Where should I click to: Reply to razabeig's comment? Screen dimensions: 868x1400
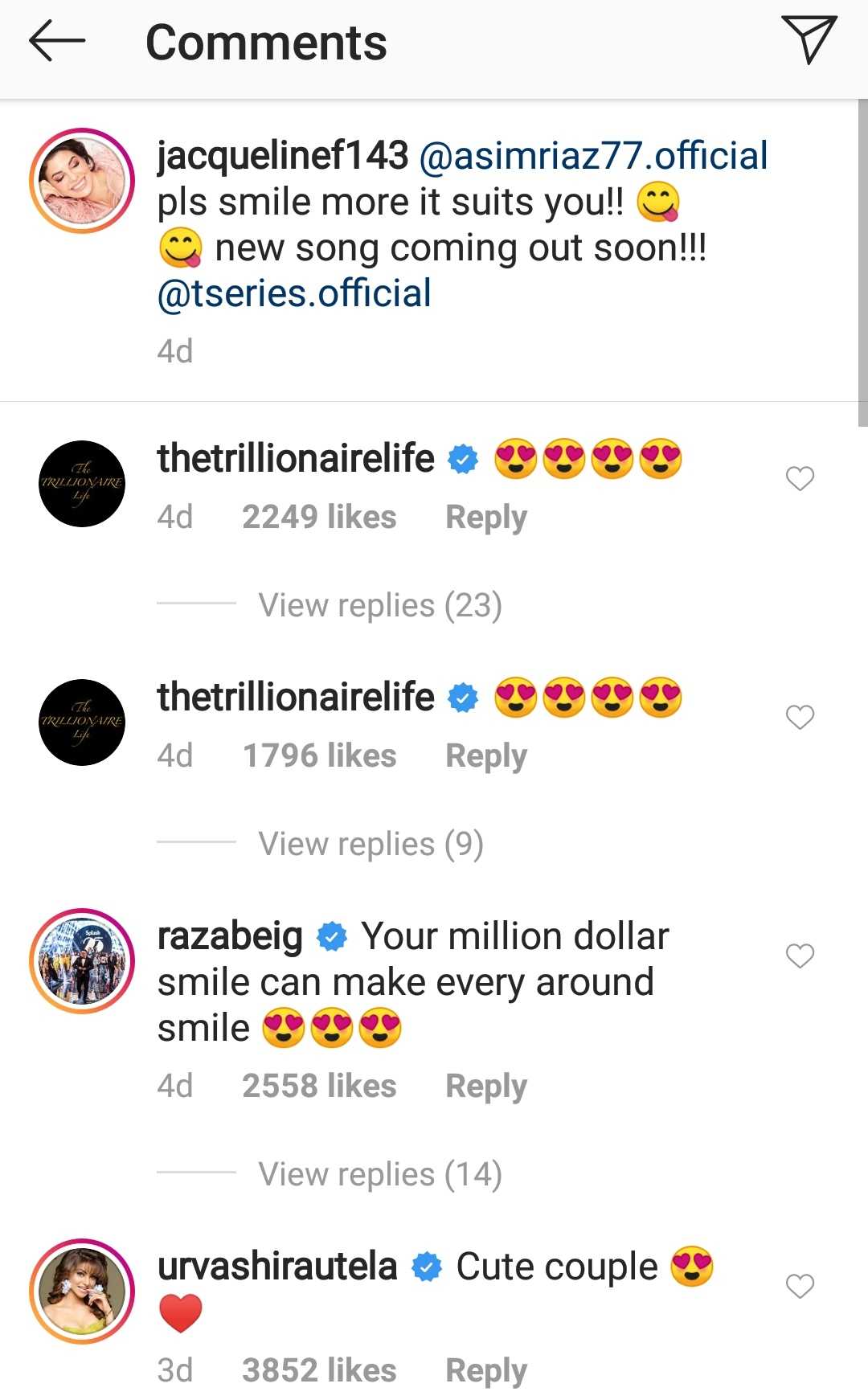click(x=486, y=1087)
